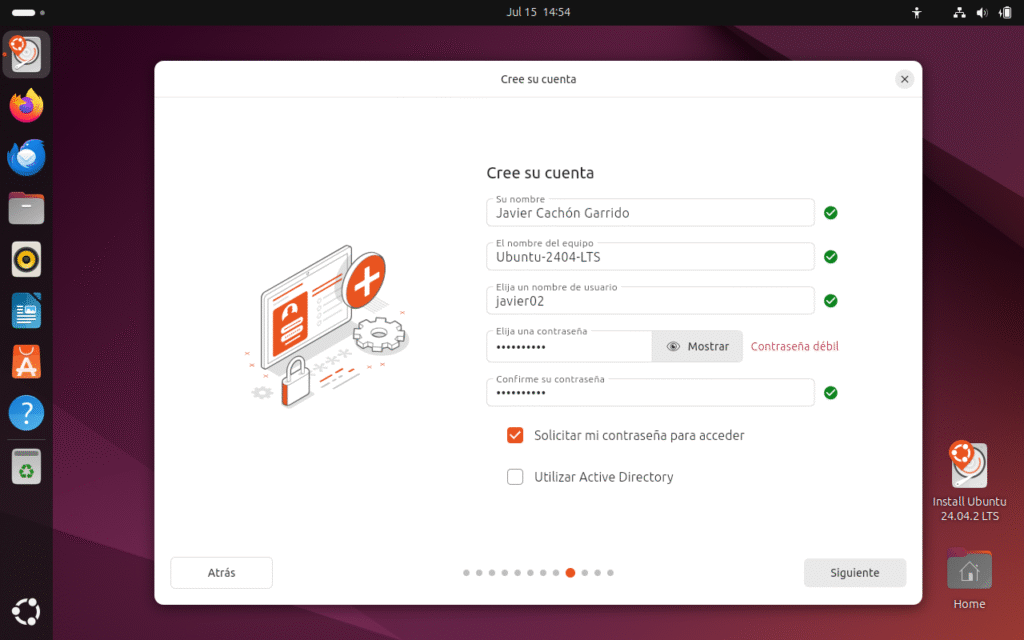Click green check next to El nombre del equipo
The width and height of the screenshot is (1024, 640).
831,257
